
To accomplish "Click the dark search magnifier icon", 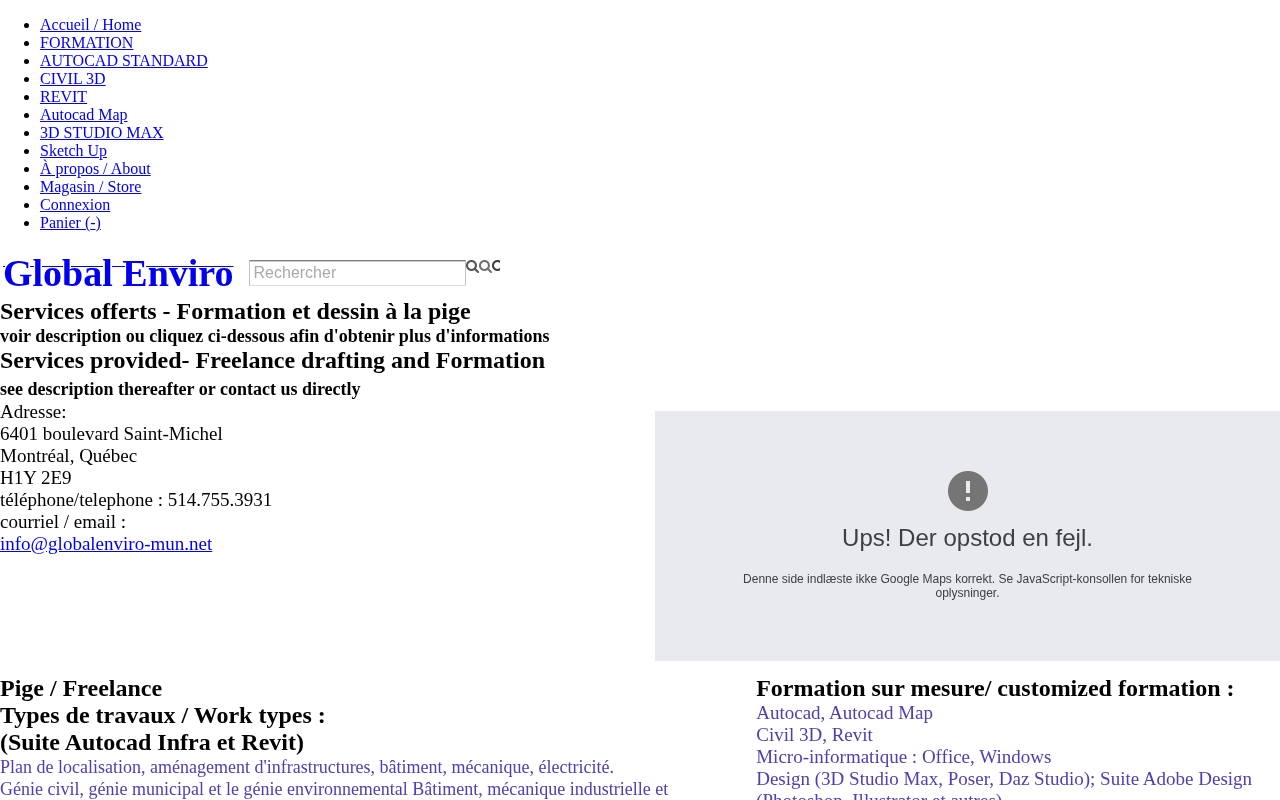I will pos(472,267).
